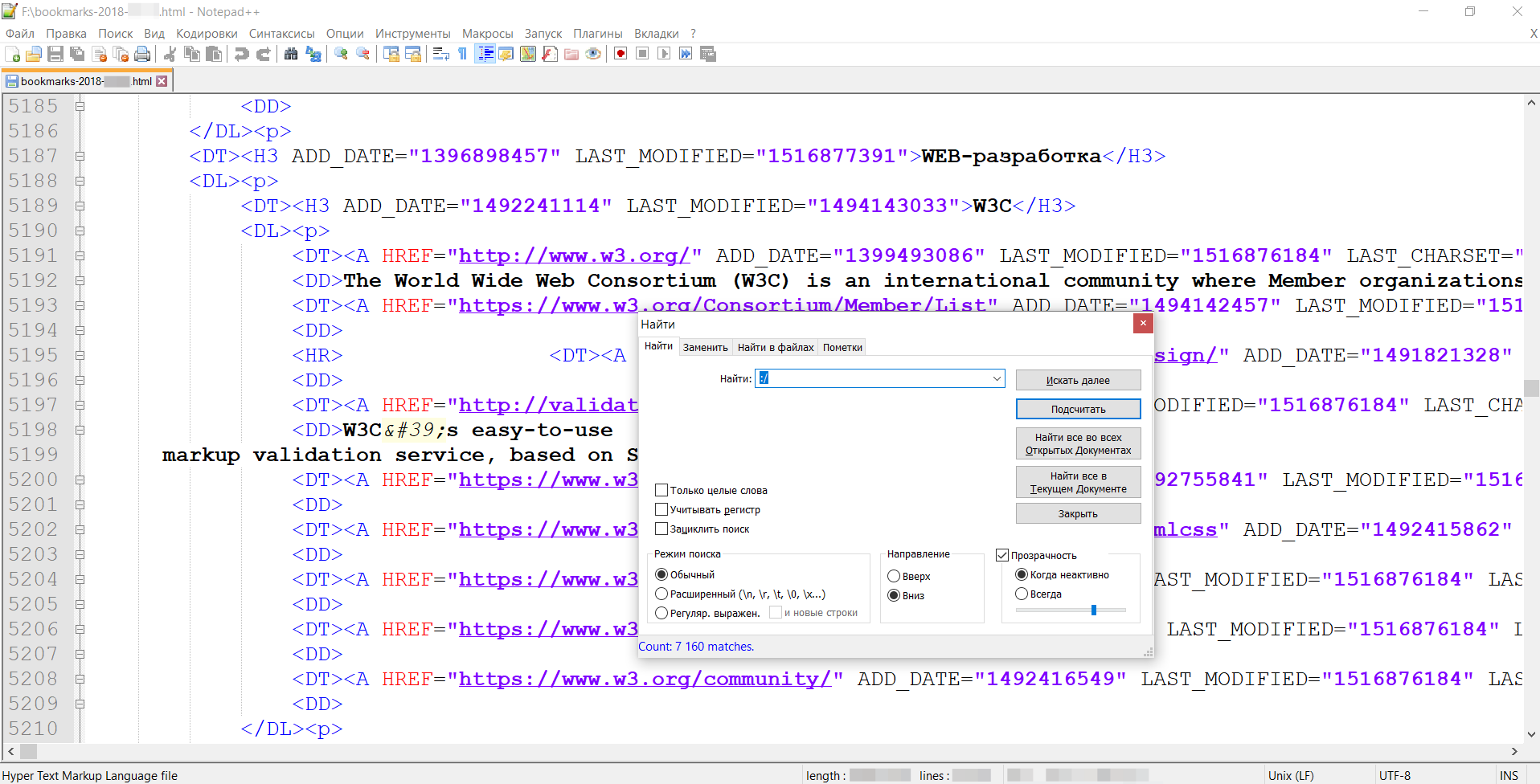This screenshot has width=1540, height=784.
Task: Switch to the 'Заменить' tab
Action: 705,347
